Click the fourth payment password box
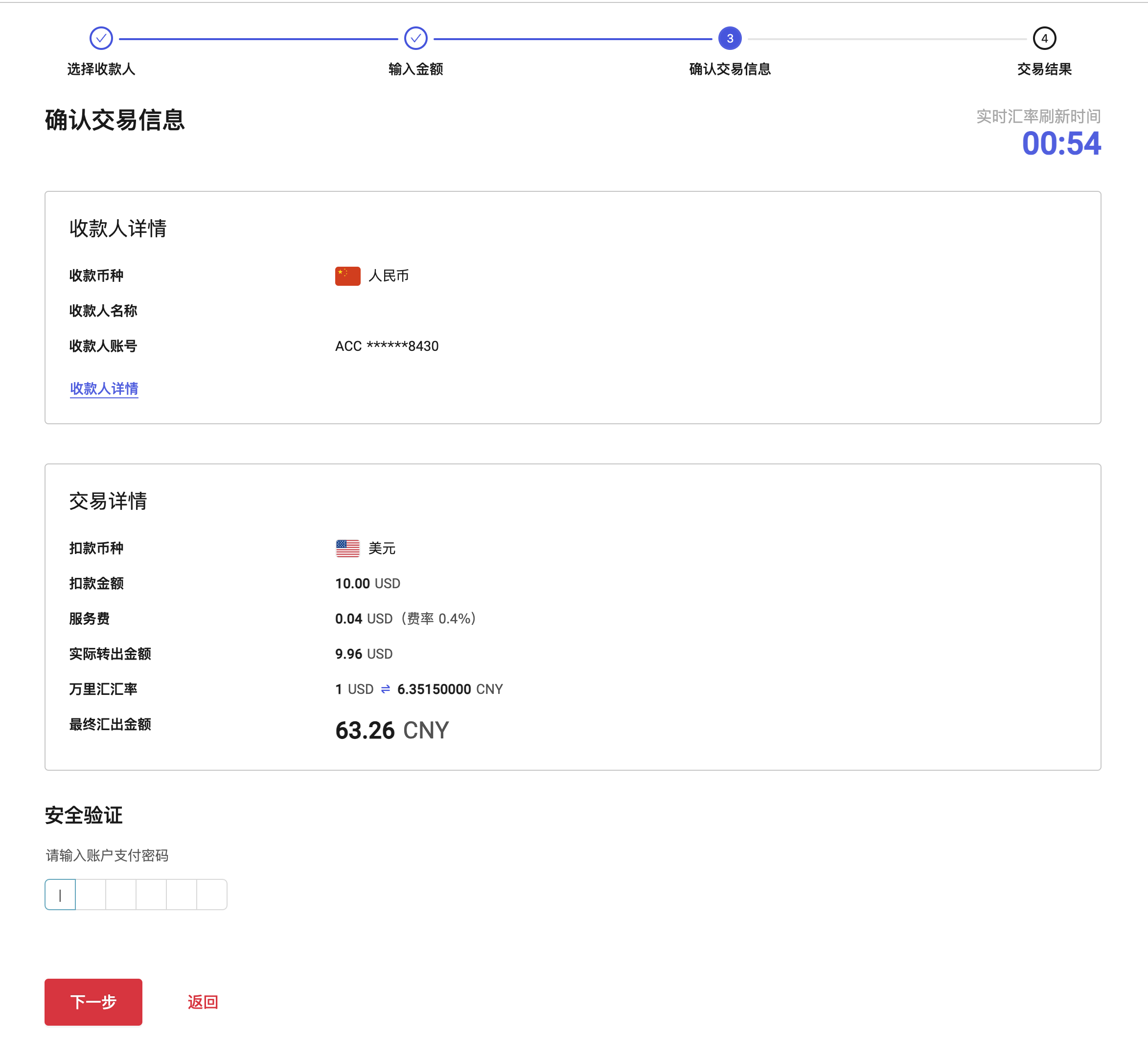Image resolution: width=1148 pixels, height=1057 pixels. click(x=151, y=895)
